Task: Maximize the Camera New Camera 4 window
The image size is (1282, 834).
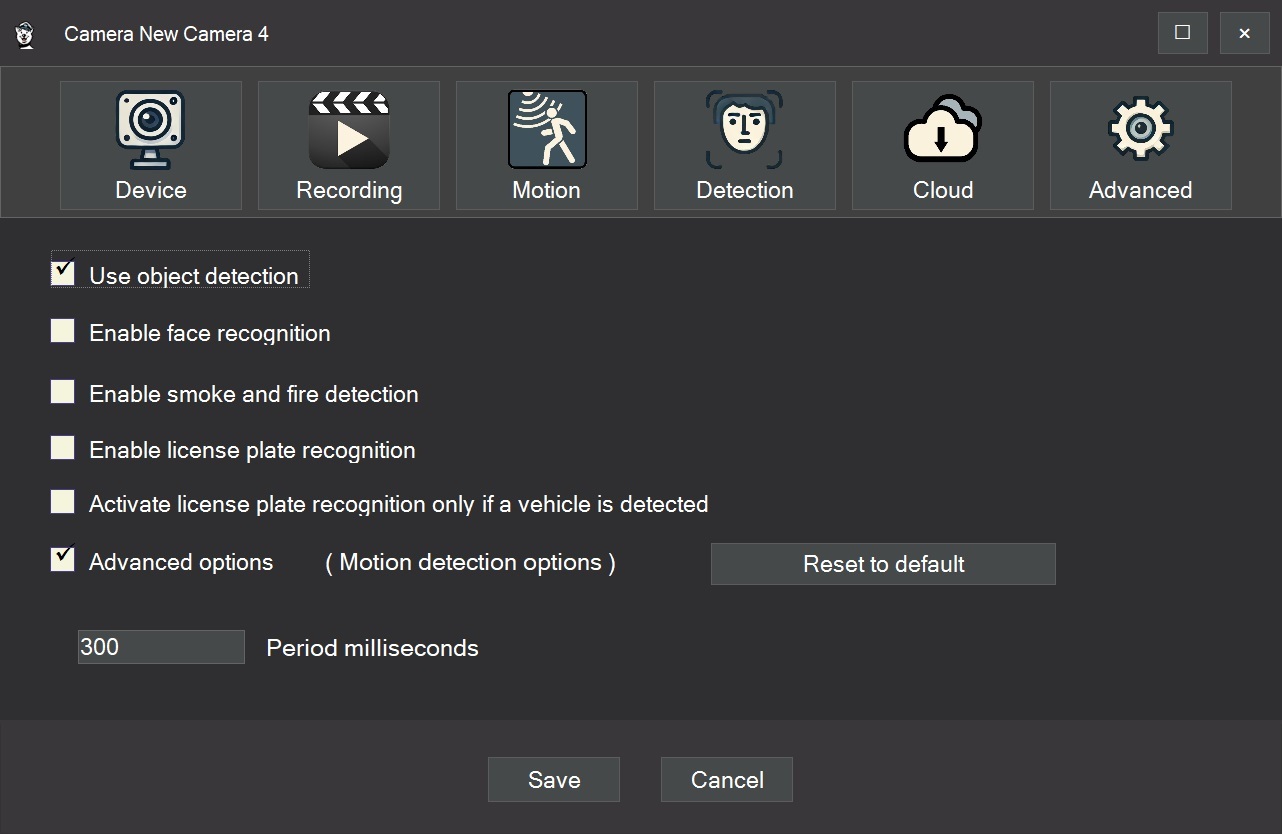Action: [1183, 33]
